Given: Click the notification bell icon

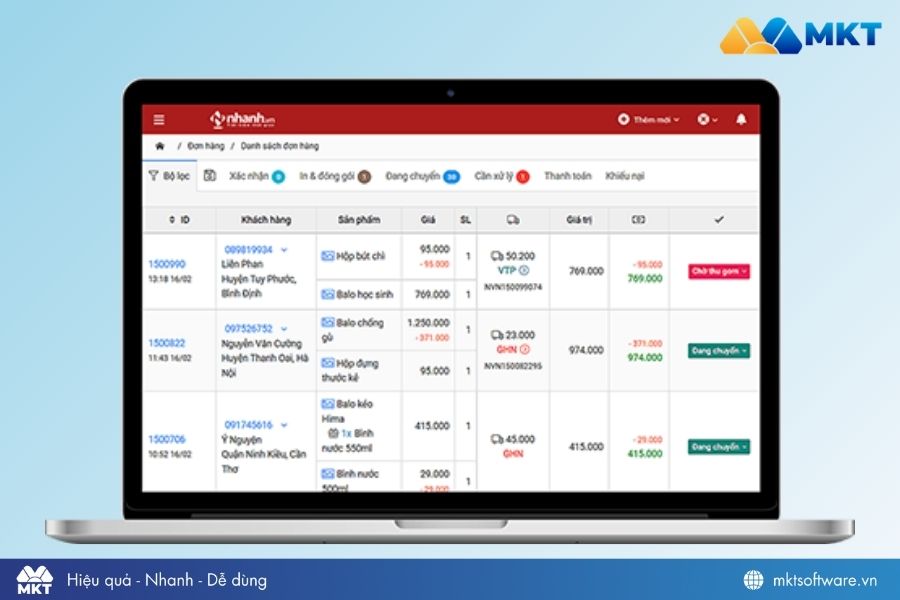Looking at the screenshot, I should (741, 119).
